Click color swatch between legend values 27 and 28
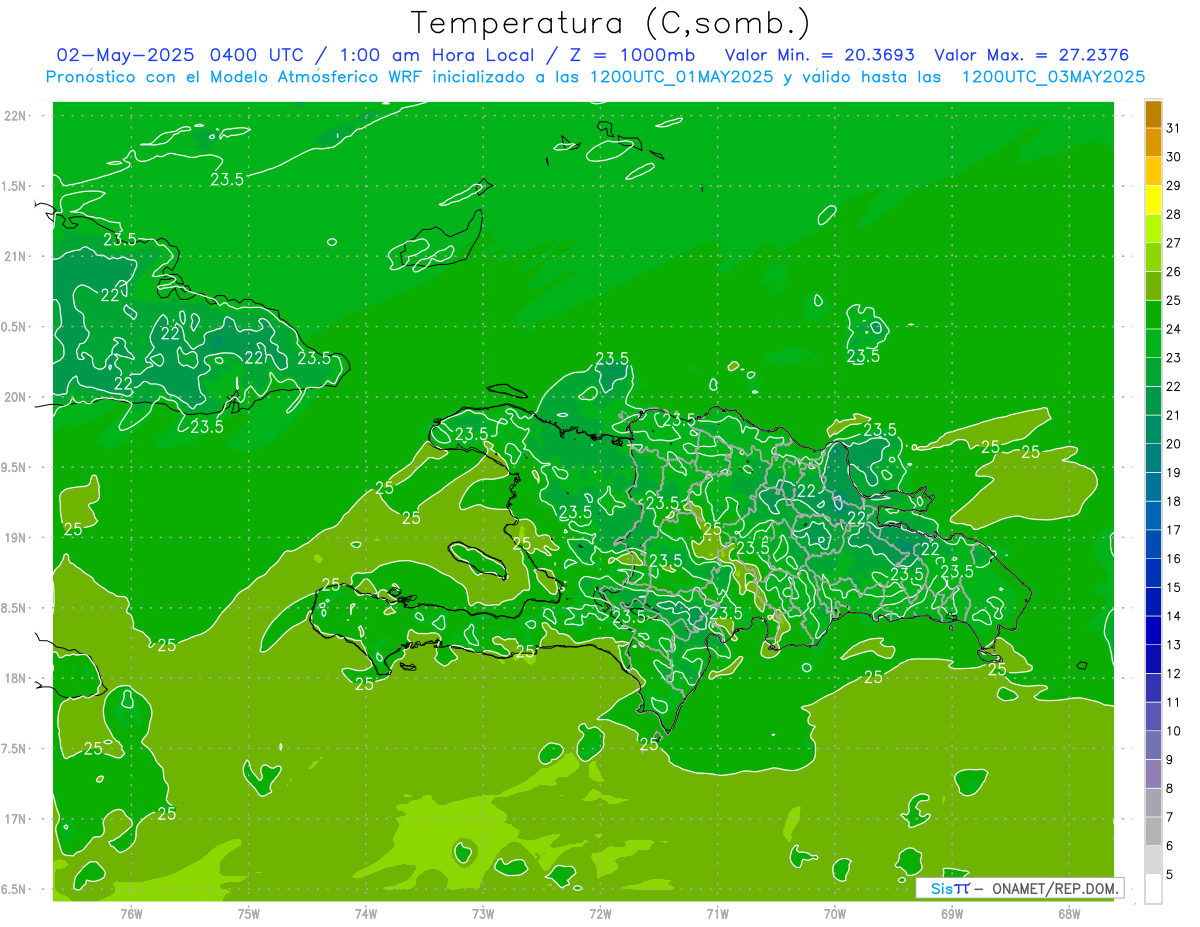This screenshot has width=1200, height=927. 1153,229
